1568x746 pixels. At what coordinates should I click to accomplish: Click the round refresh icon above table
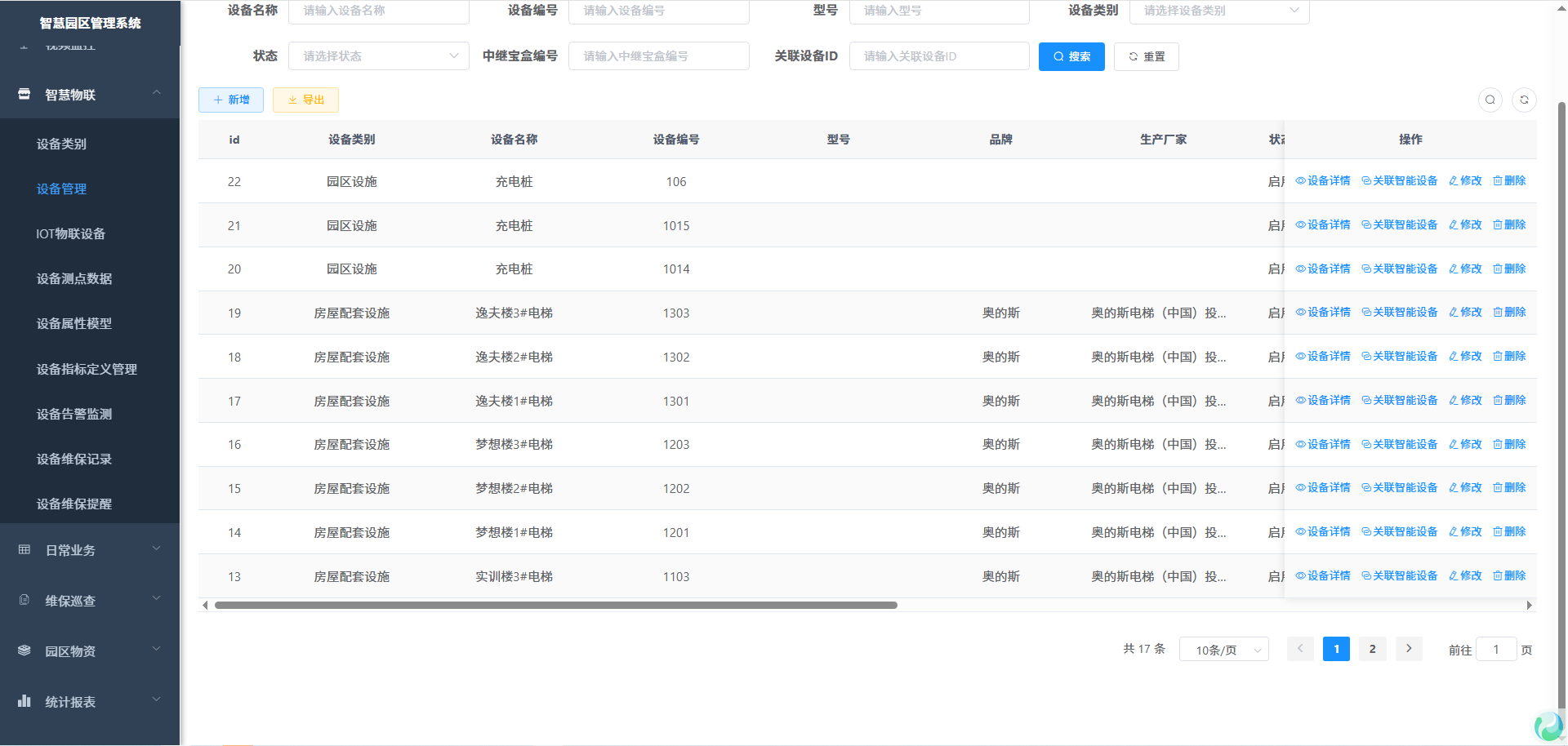pos(1524,100)
